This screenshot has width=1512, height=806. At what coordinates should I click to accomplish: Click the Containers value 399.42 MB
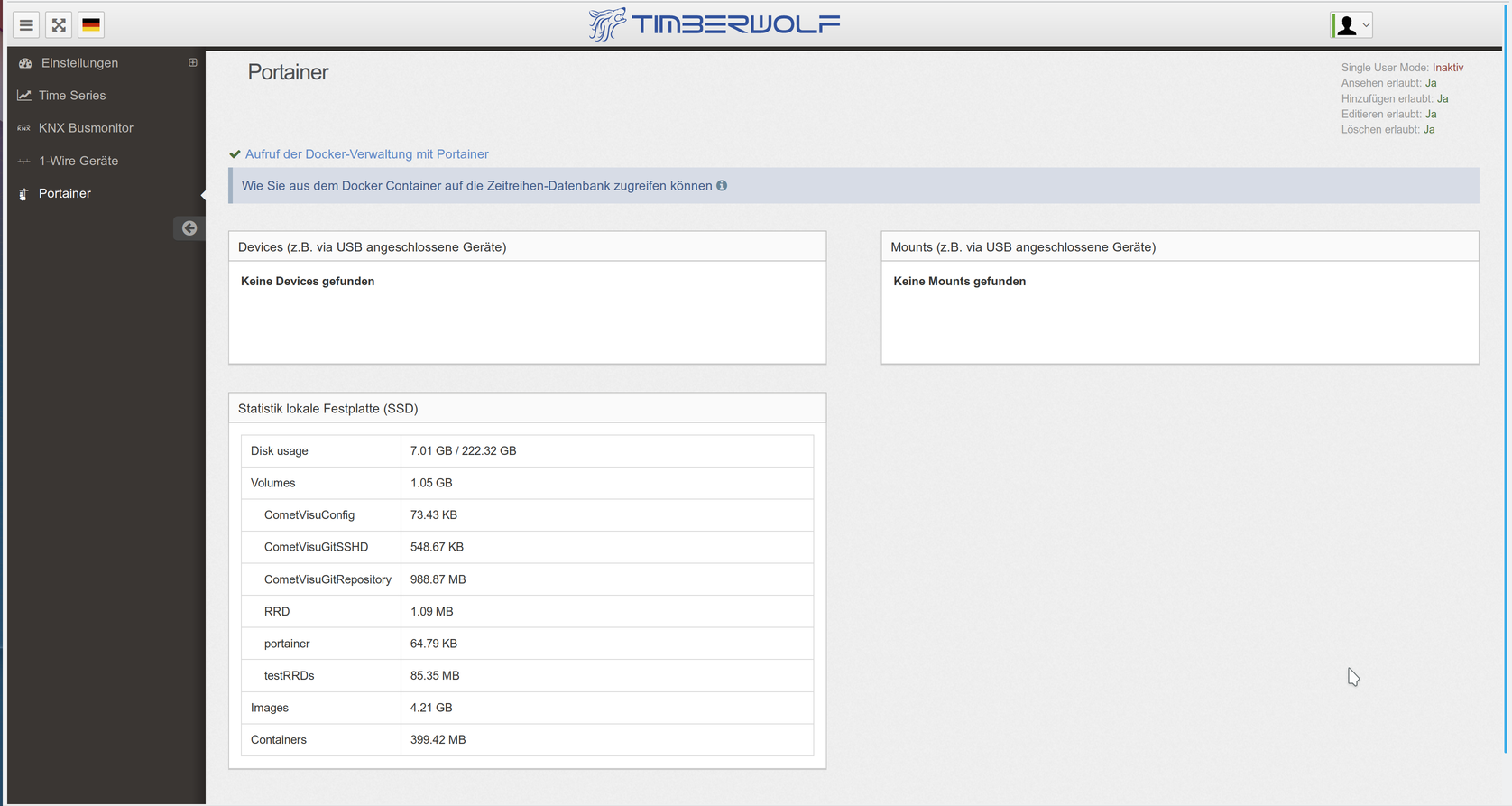[x=438, y=740]
